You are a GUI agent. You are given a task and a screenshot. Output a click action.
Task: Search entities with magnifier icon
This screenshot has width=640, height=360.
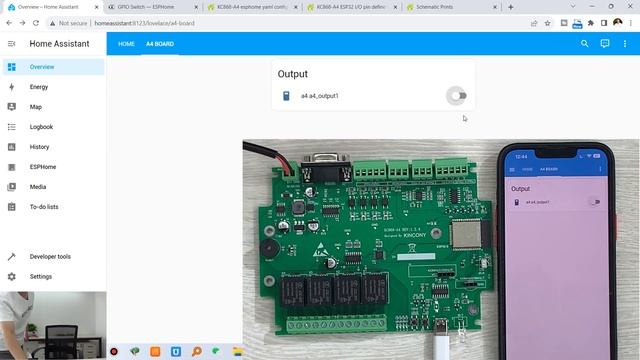tap(584, 43)
